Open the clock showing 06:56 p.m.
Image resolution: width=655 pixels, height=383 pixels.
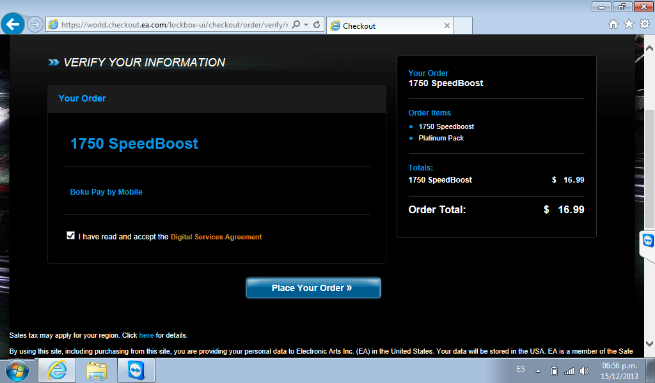(619, 371)
